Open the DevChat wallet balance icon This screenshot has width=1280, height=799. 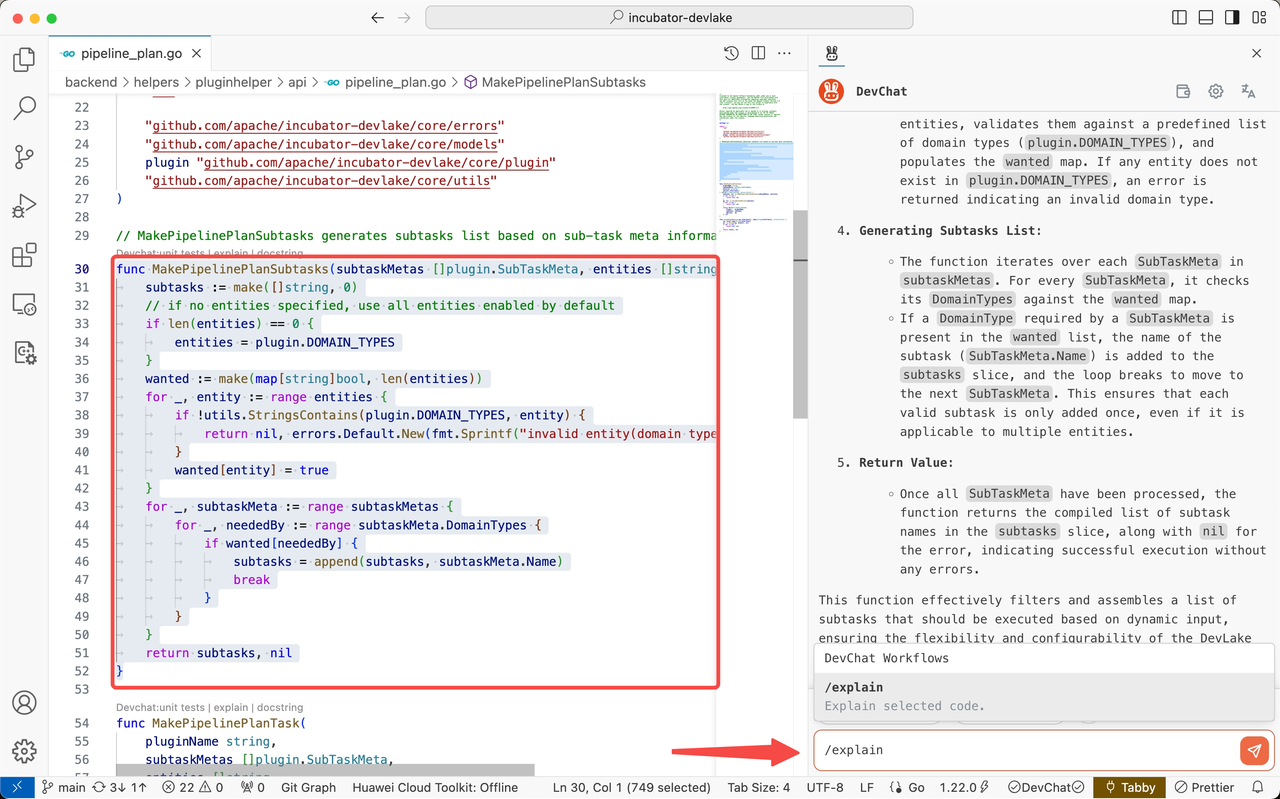[1183, 91]
